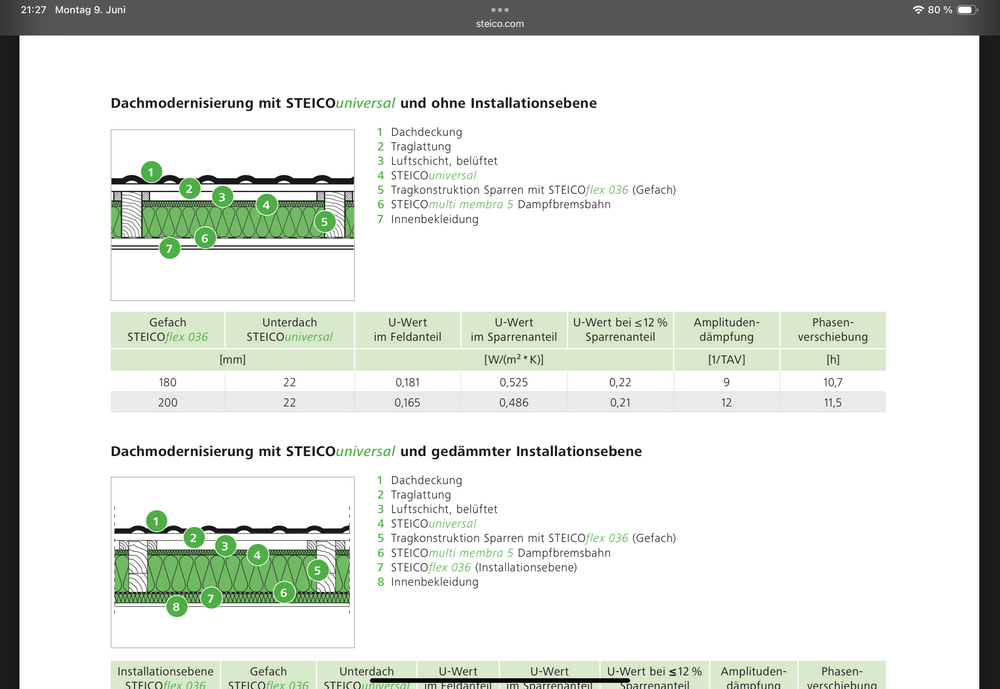Tap first-table header 'Amplitudendämpfung'

pos(726,330)
